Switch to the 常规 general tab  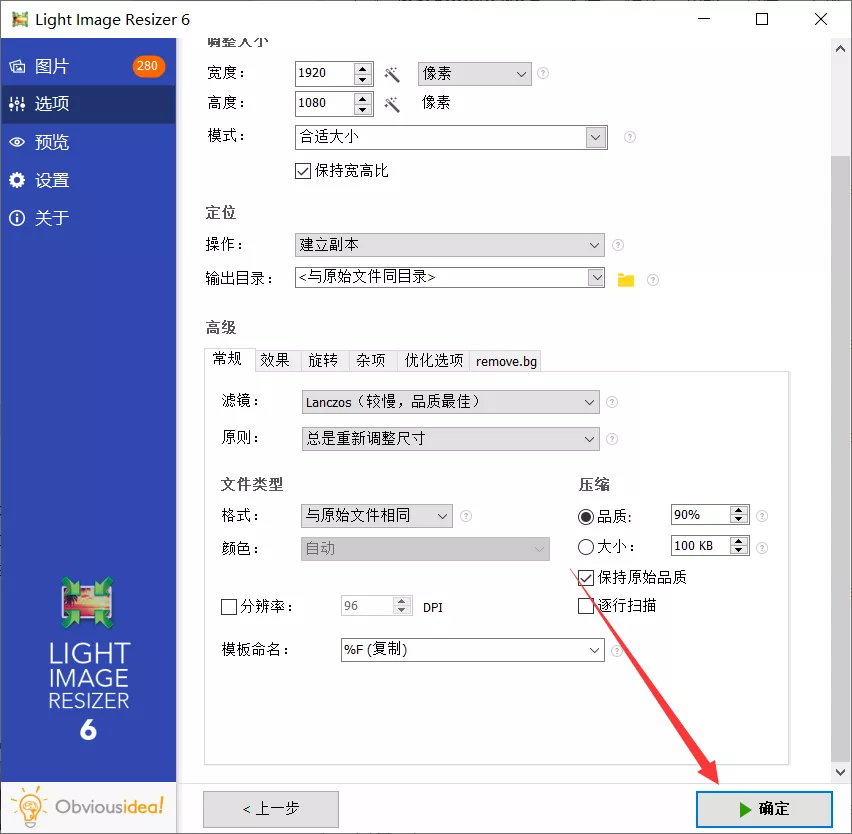tap(229, 359)
